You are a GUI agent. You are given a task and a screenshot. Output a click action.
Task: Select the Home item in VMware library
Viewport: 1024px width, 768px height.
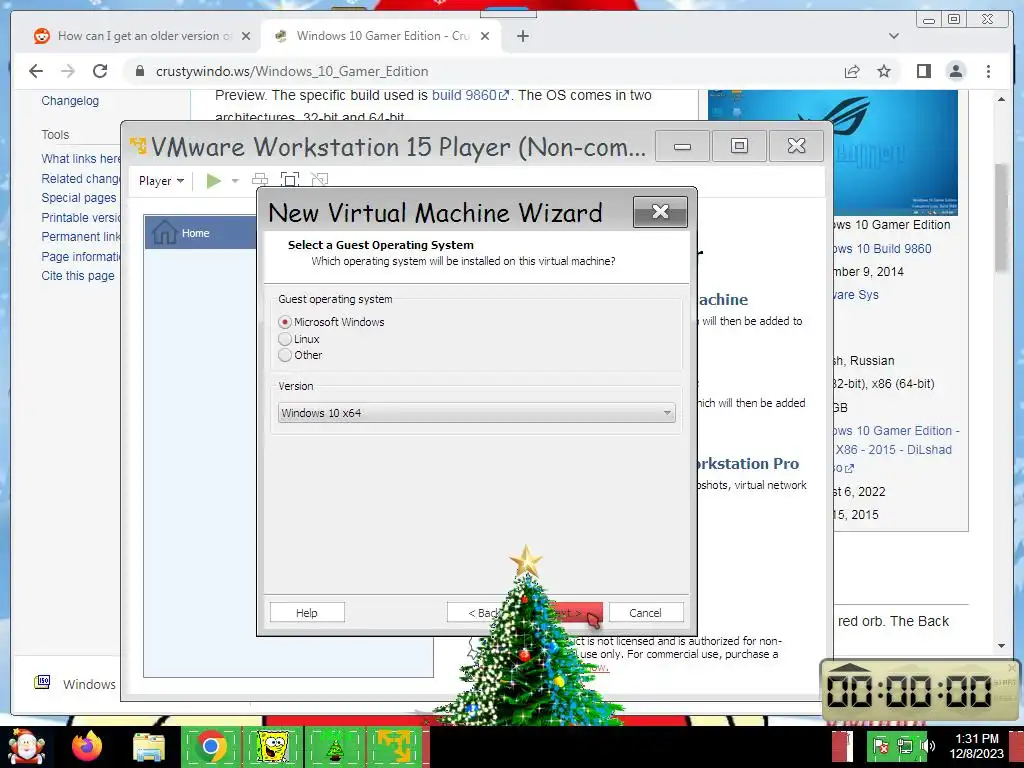point(200,232)
